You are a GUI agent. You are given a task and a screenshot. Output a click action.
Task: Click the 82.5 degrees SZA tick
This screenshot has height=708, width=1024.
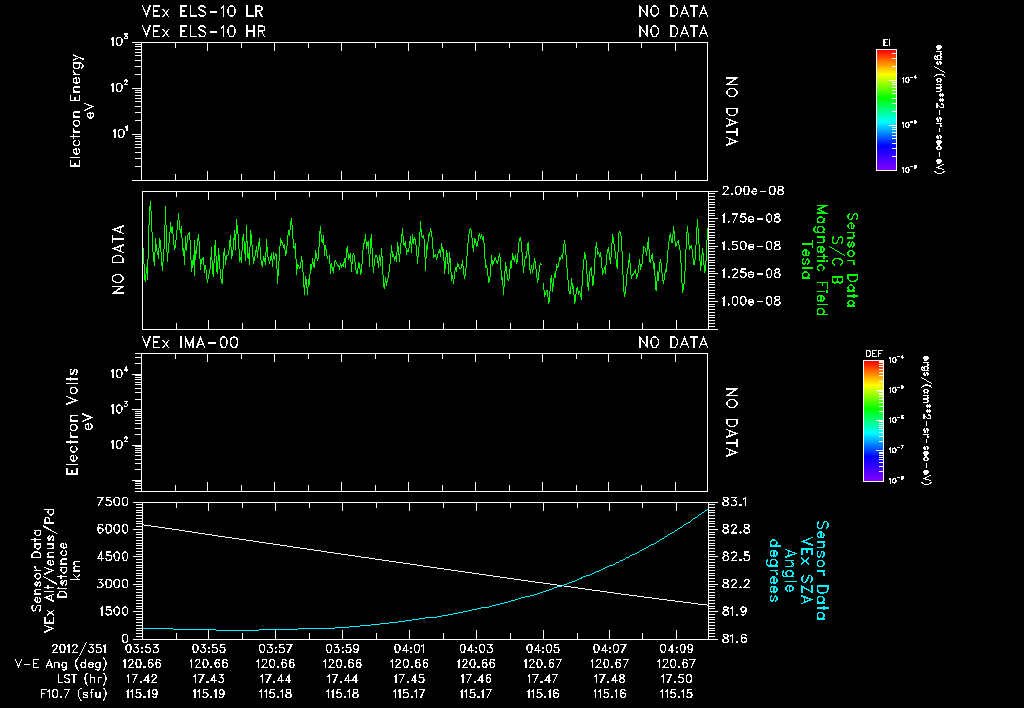coord(735,556)
